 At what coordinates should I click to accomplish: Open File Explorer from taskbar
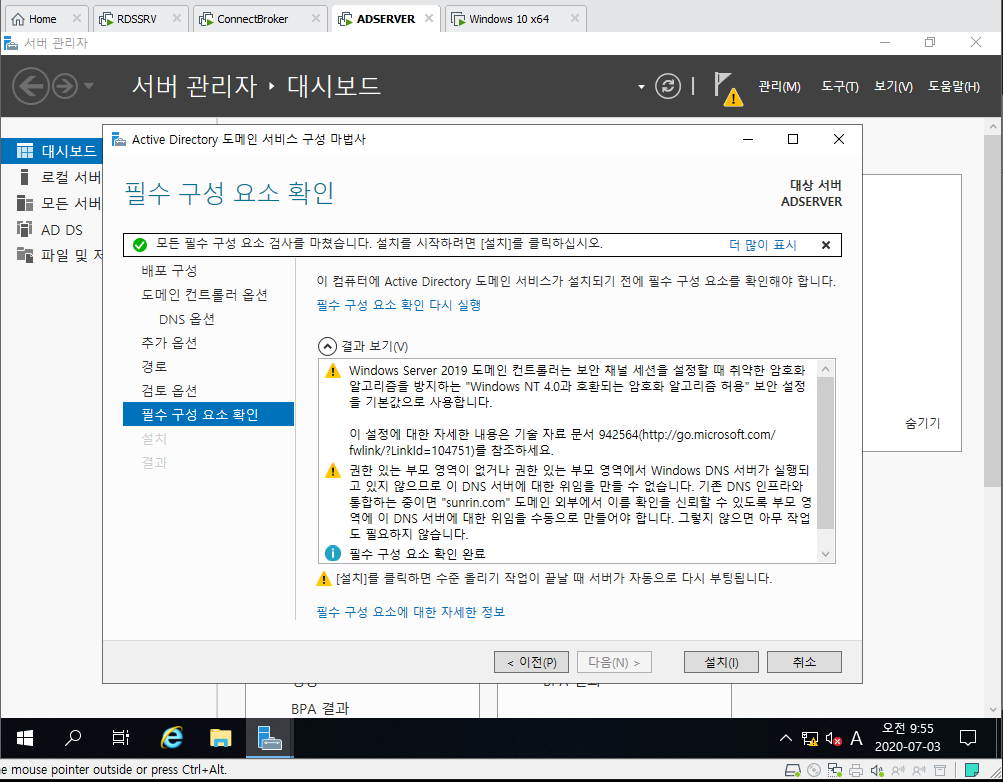coord(220,738)
